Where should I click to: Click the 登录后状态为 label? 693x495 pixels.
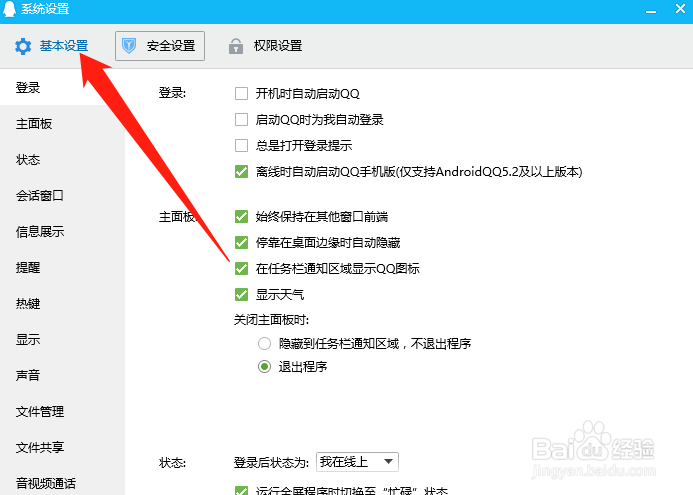pyautogui.click(x=271, y=463)
